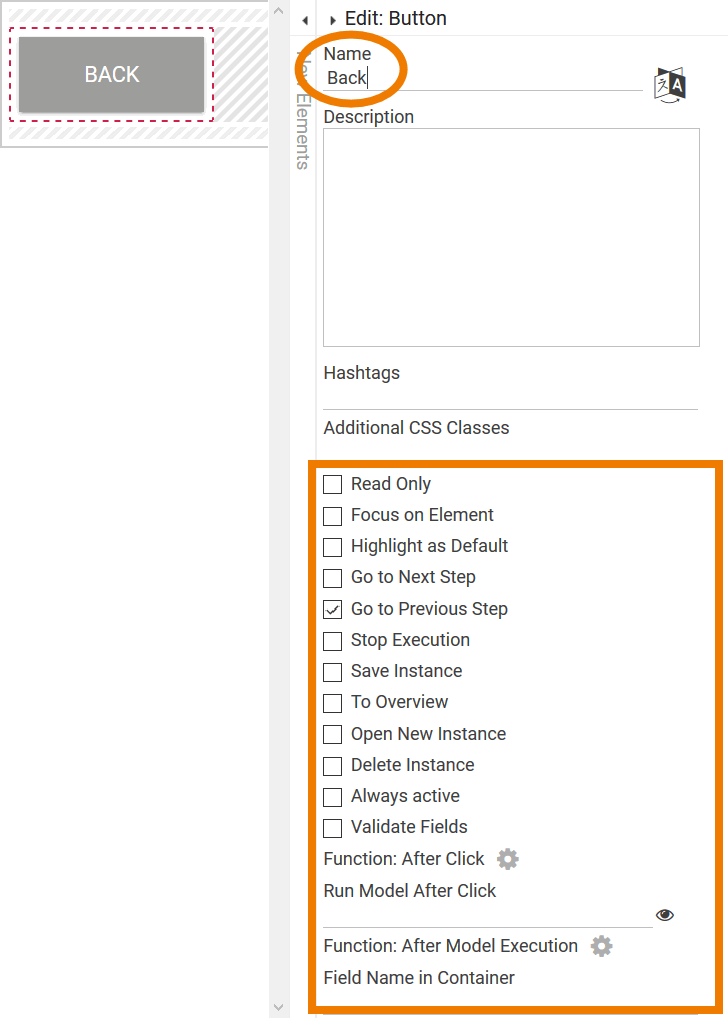
Task: Check the Stop Execution option
Action: 332,640
